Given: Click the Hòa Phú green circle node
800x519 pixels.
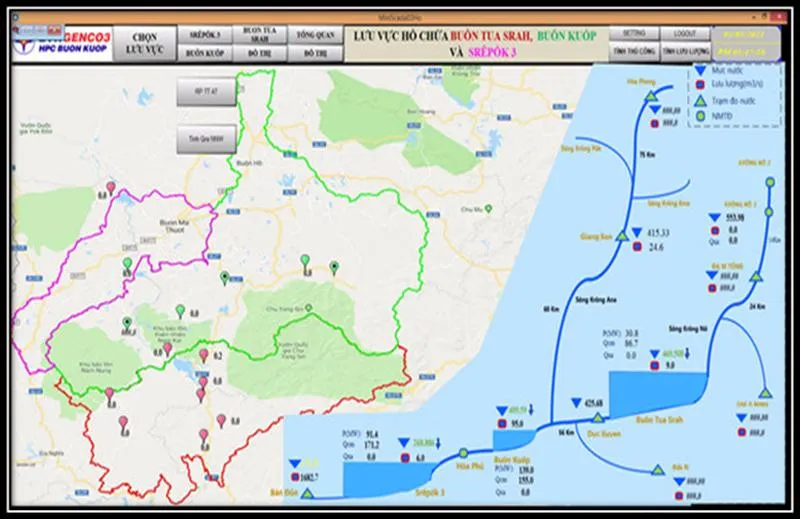Looking at the screenshot, I should 463,451.
